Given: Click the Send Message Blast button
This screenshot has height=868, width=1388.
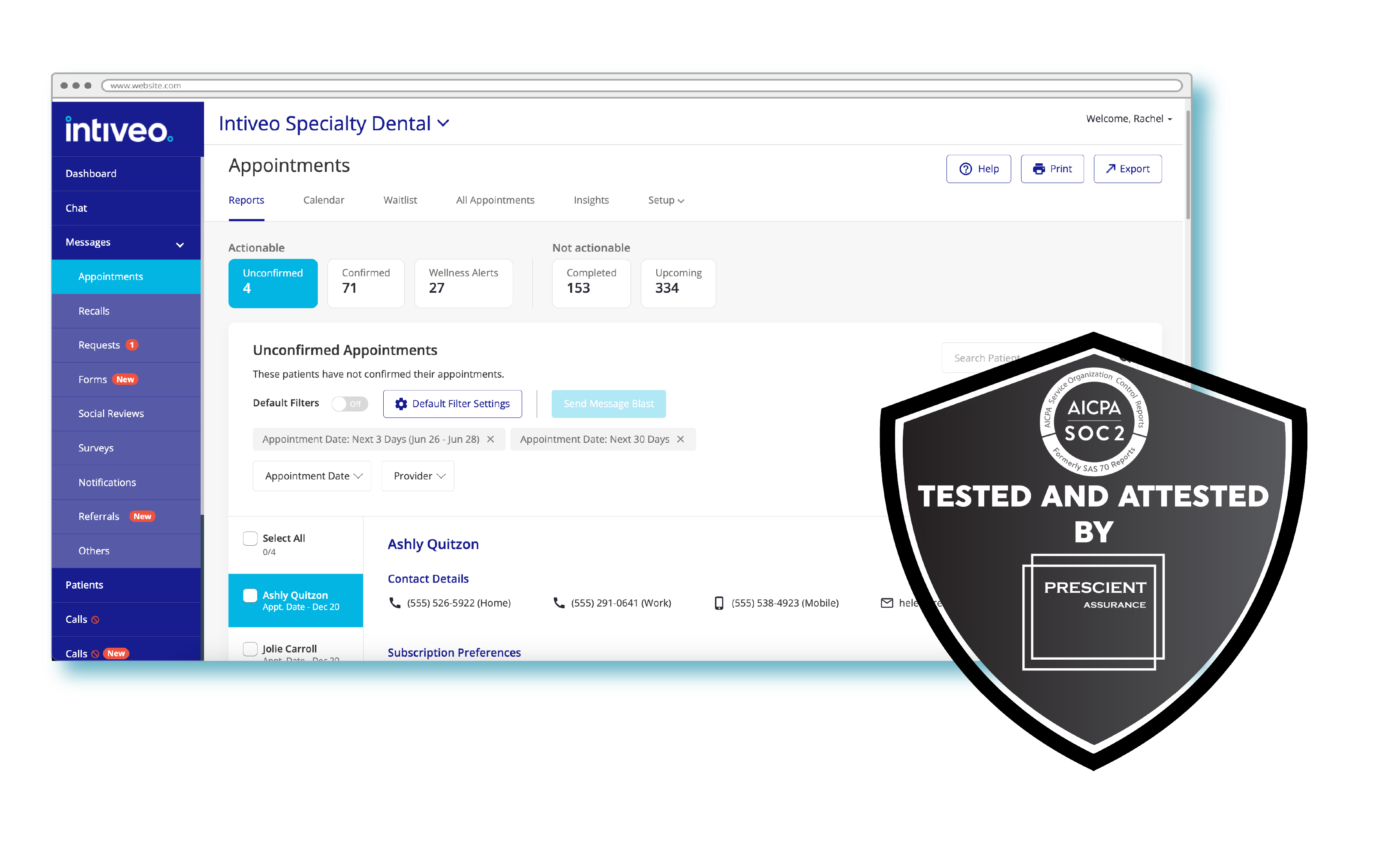Looking at the screenshot, I should pyautogui.click(x=608, y=404).
